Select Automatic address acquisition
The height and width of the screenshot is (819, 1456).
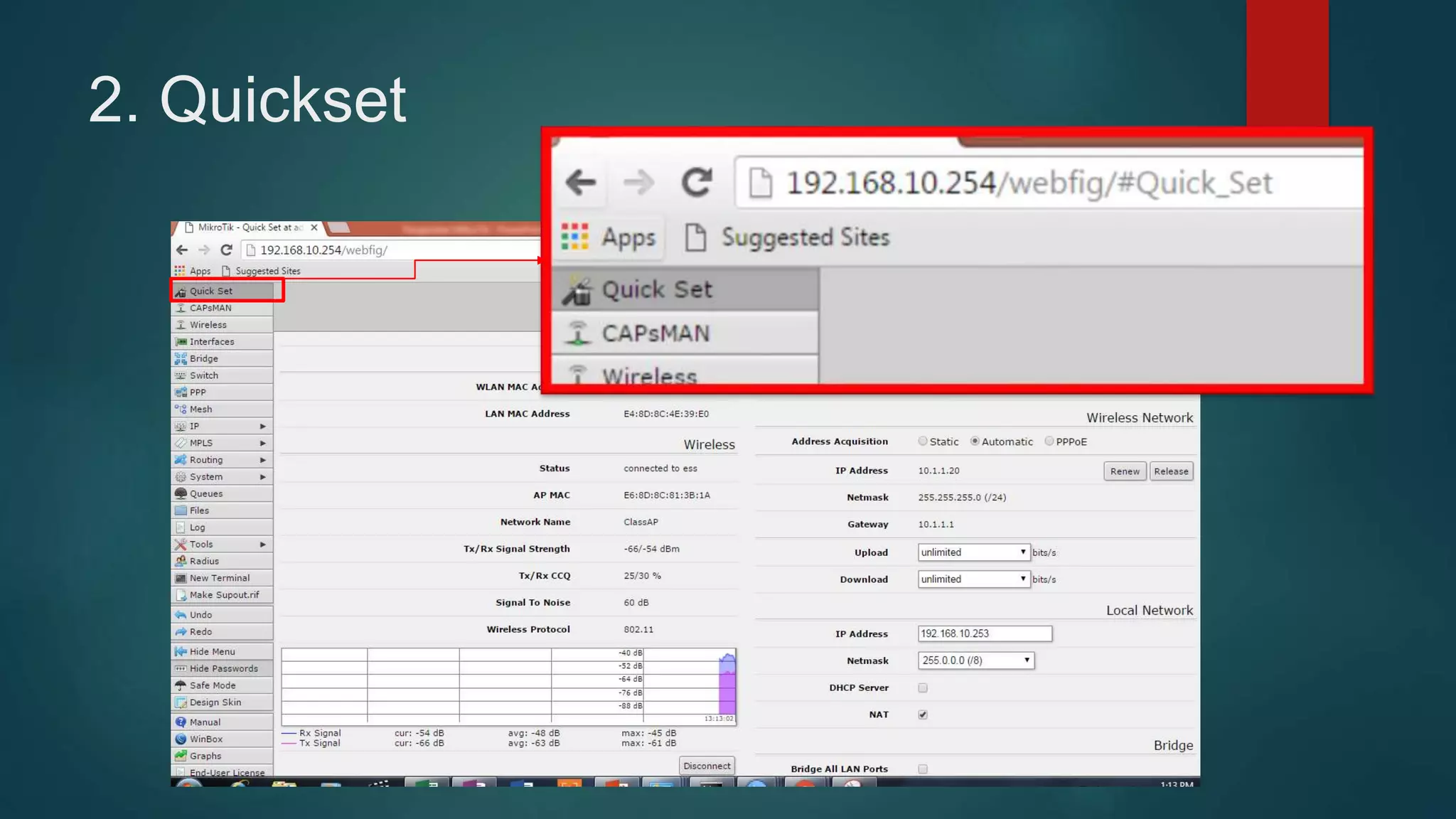[975, 441]
